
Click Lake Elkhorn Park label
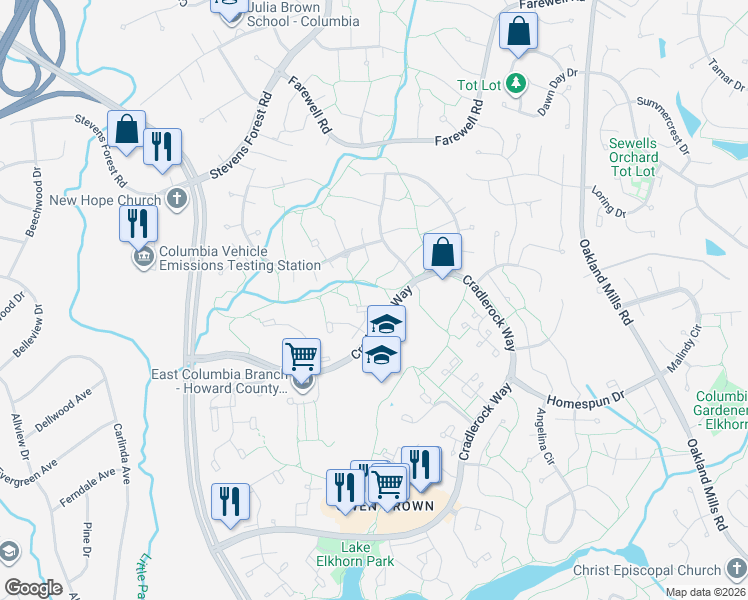pos(355,554)
